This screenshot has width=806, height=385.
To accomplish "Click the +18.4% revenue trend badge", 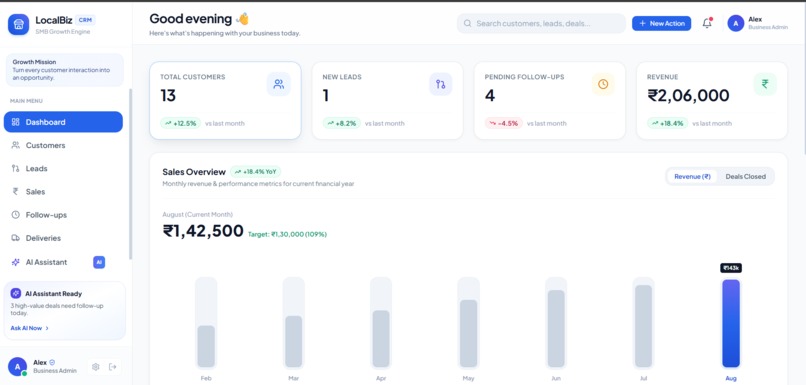I will (667, 123).
